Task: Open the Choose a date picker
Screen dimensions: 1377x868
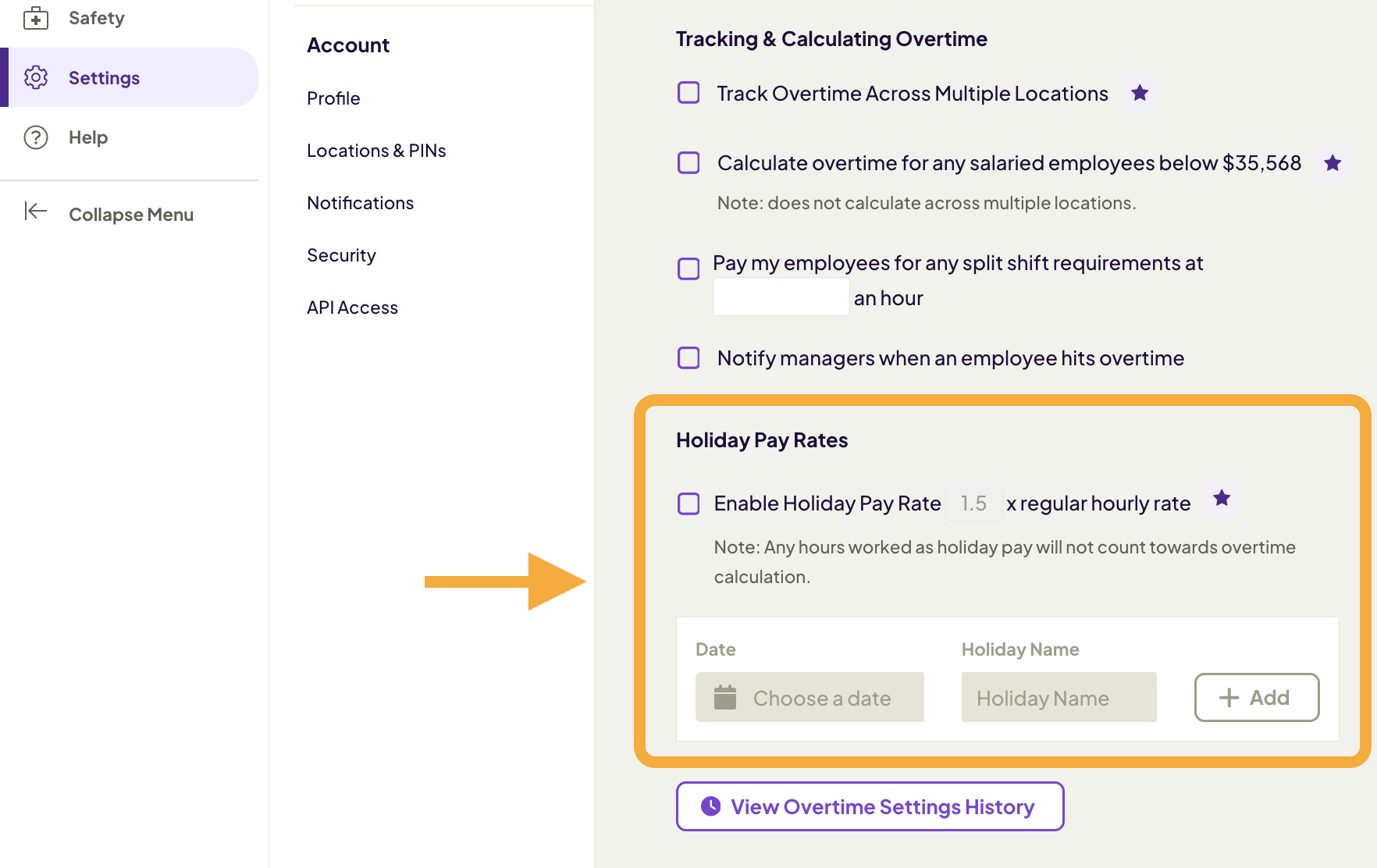Action: pyautogui.click(x=820, y=698)
